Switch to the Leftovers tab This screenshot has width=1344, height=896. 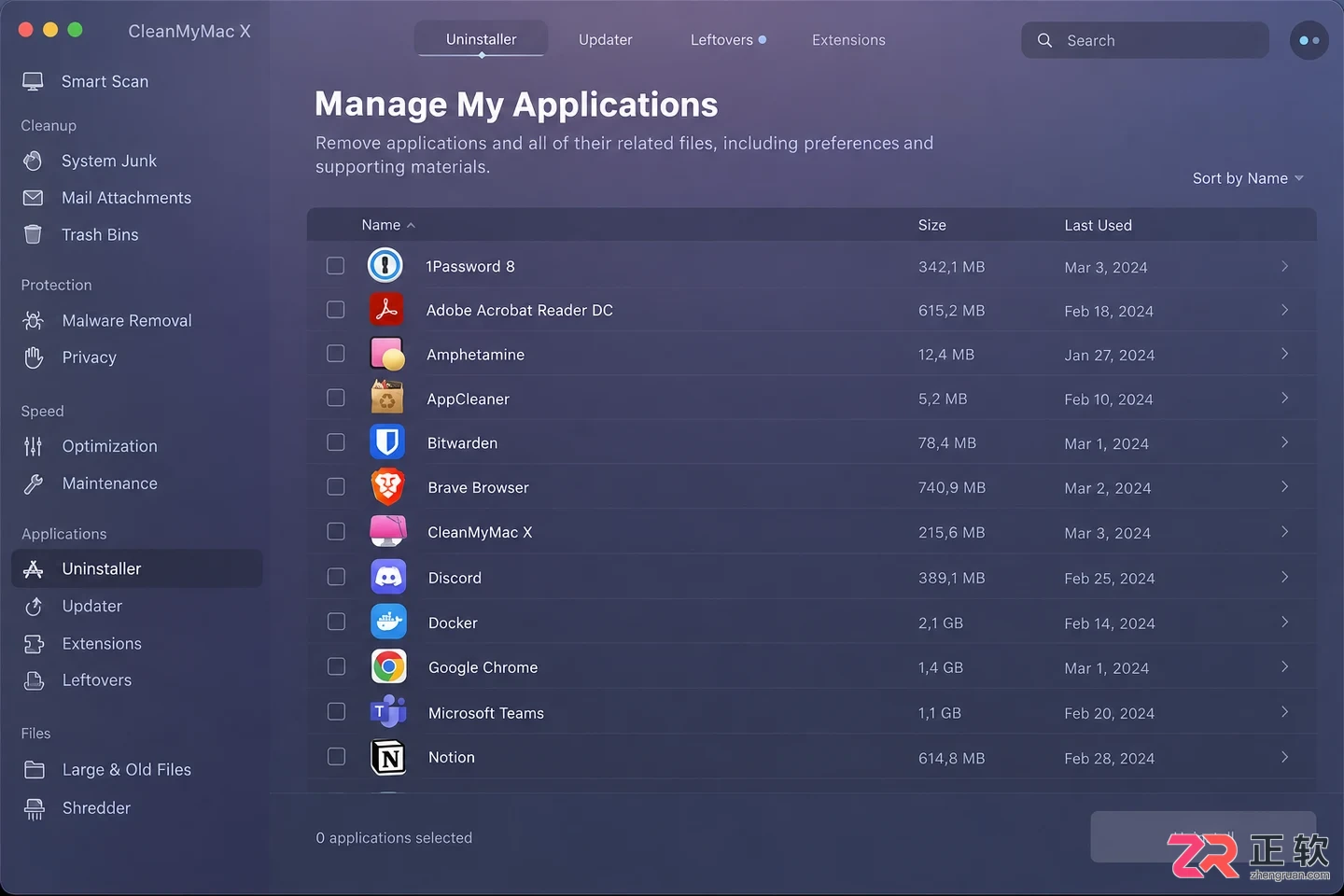tap(727, 39)
